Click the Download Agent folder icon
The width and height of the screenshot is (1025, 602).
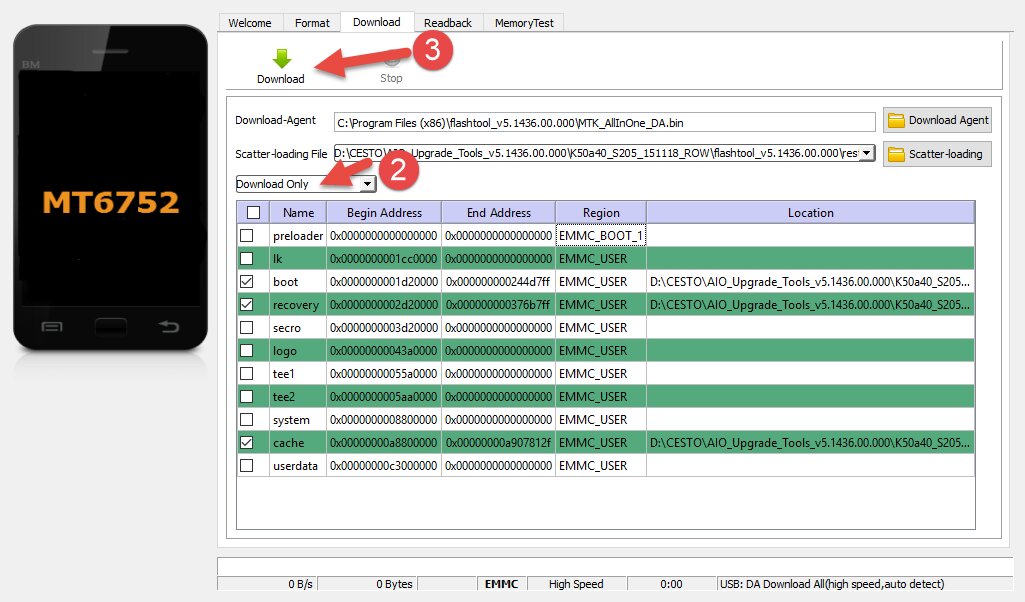(896, 121)
